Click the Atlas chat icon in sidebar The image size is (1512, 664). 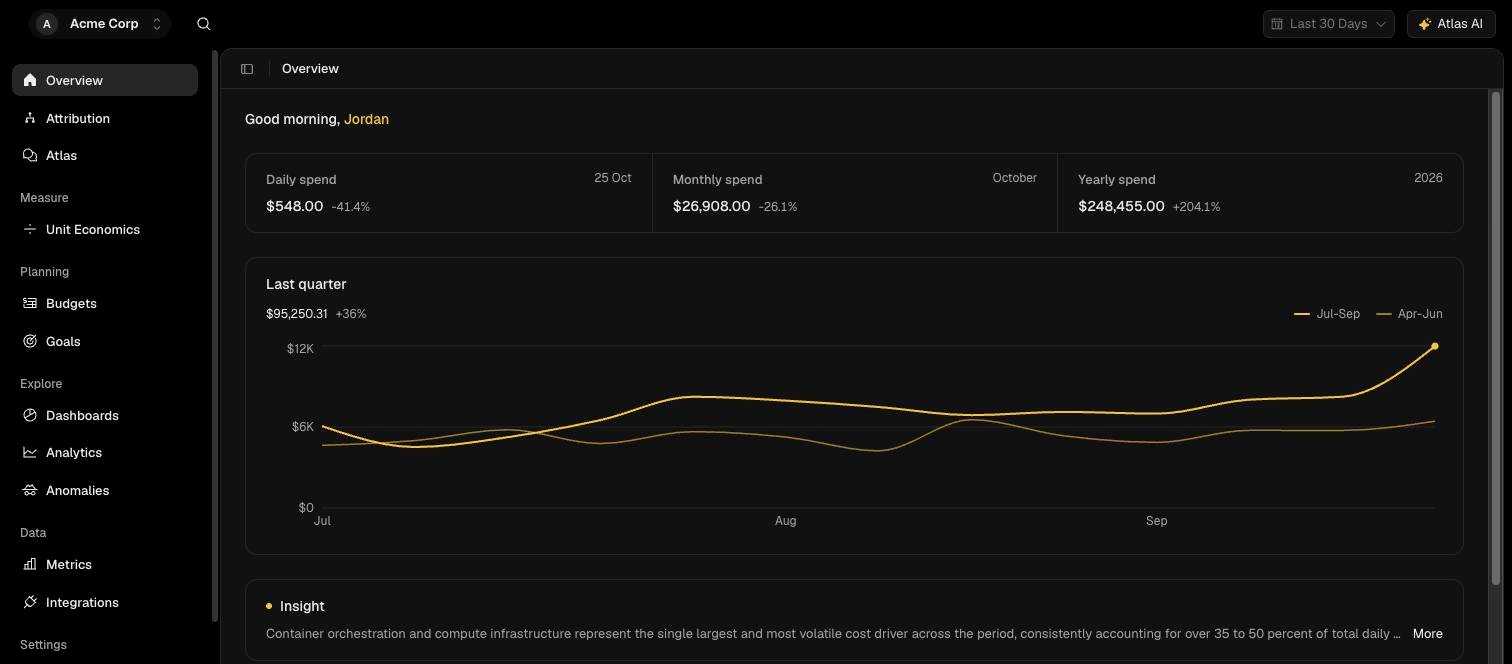tap(30, 155)
